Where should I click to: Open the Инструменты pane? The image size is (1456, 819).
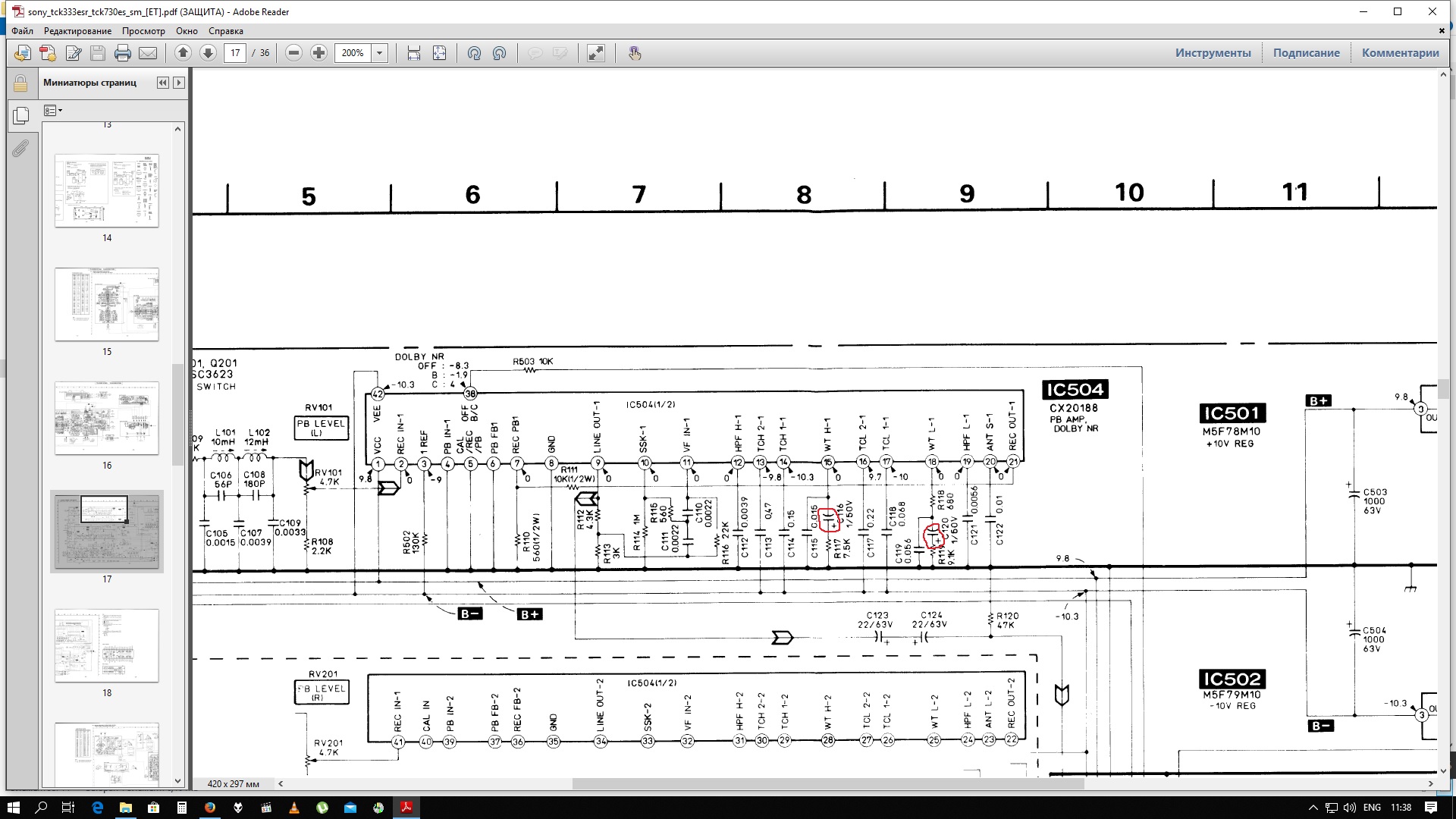1213,53
